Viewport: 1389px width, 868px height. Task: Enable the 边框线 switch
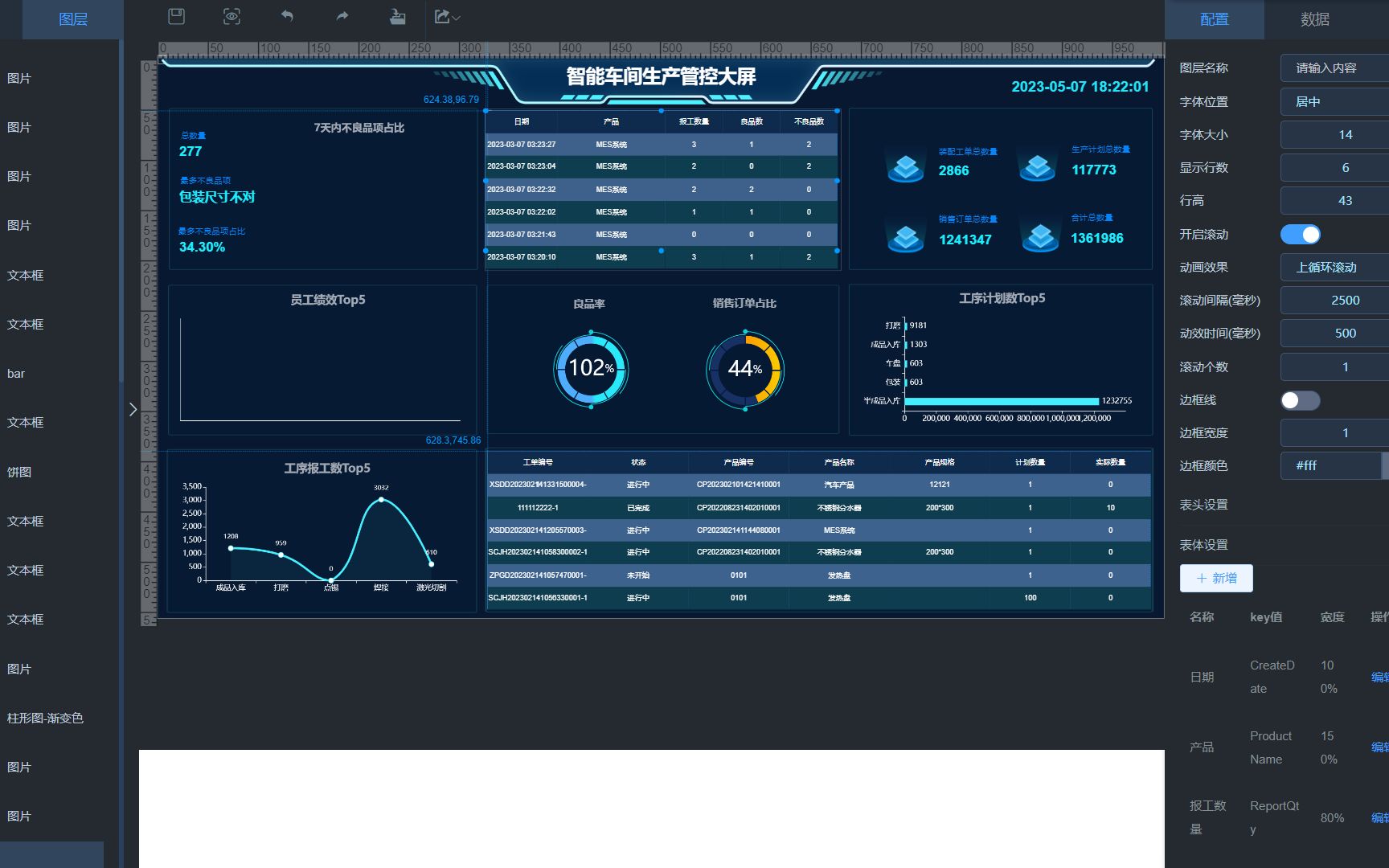[1301, 400]
